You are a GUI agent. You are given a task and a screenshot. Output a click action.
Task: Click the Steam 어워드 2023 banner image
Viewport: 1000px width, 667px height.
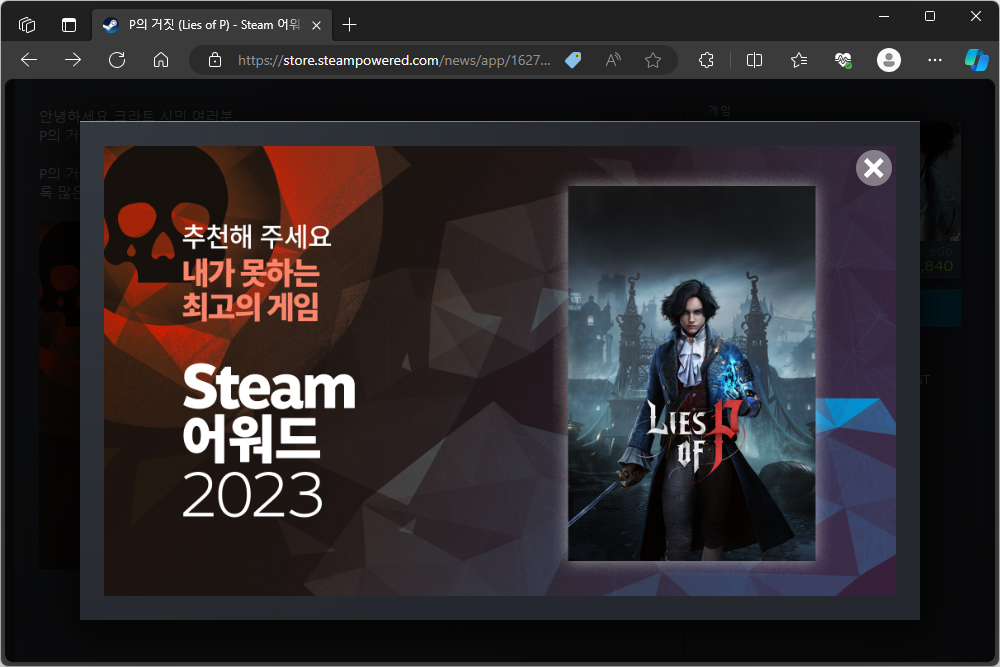(499, 371)
